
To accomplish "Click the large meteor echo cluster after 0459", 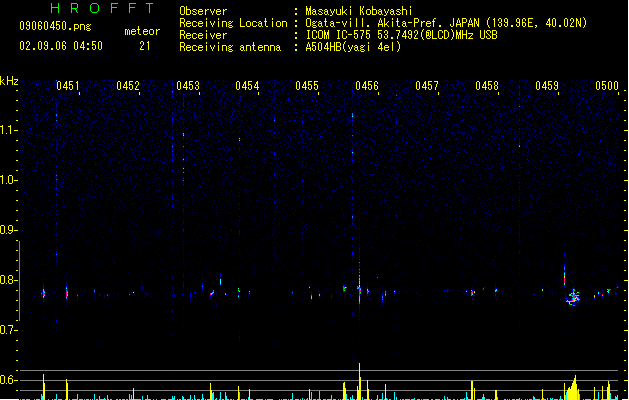I will pos(573,298).
